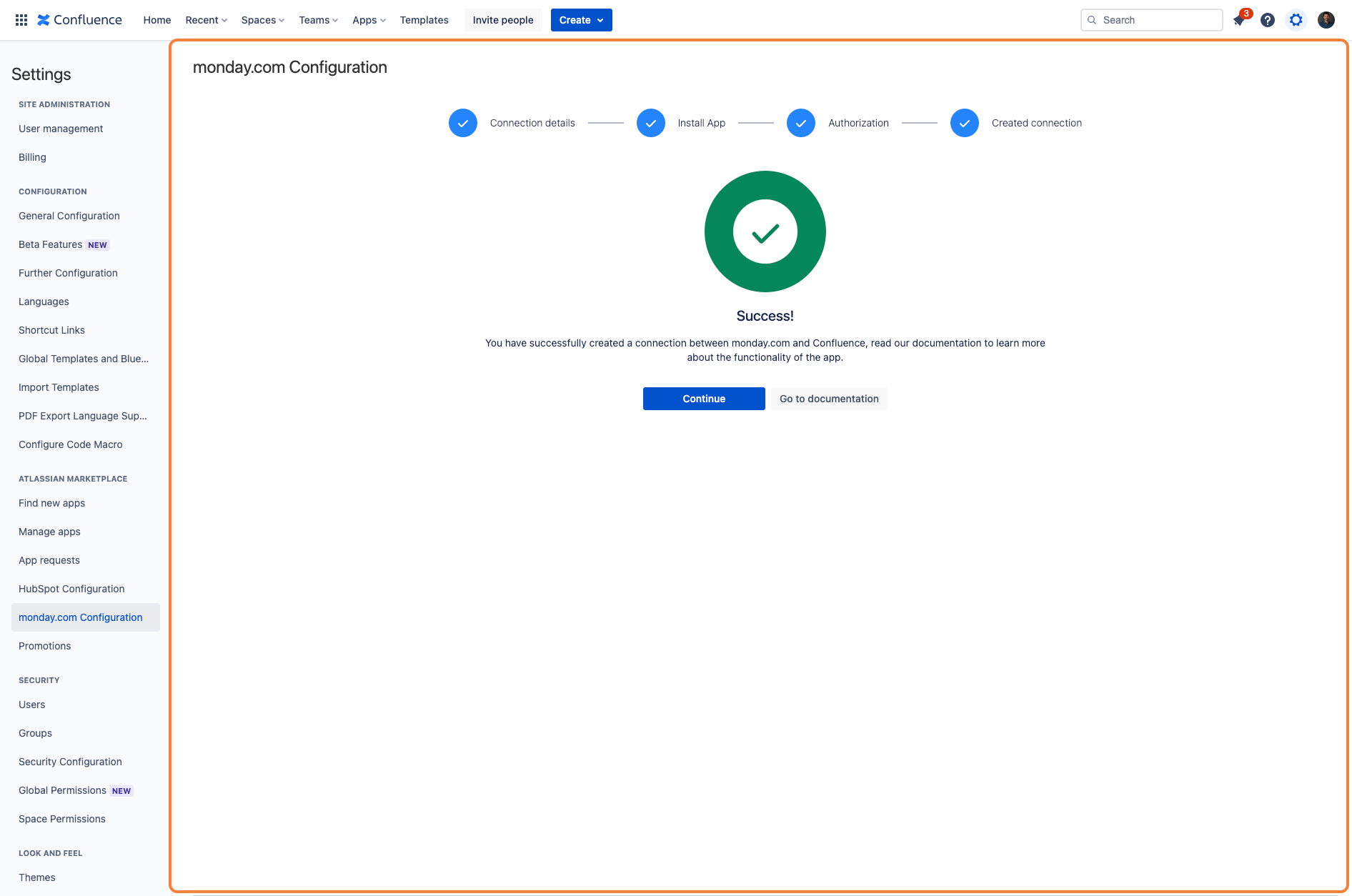Open the notifications bell icon
1352x896 pixels.
click(1239, 20)
